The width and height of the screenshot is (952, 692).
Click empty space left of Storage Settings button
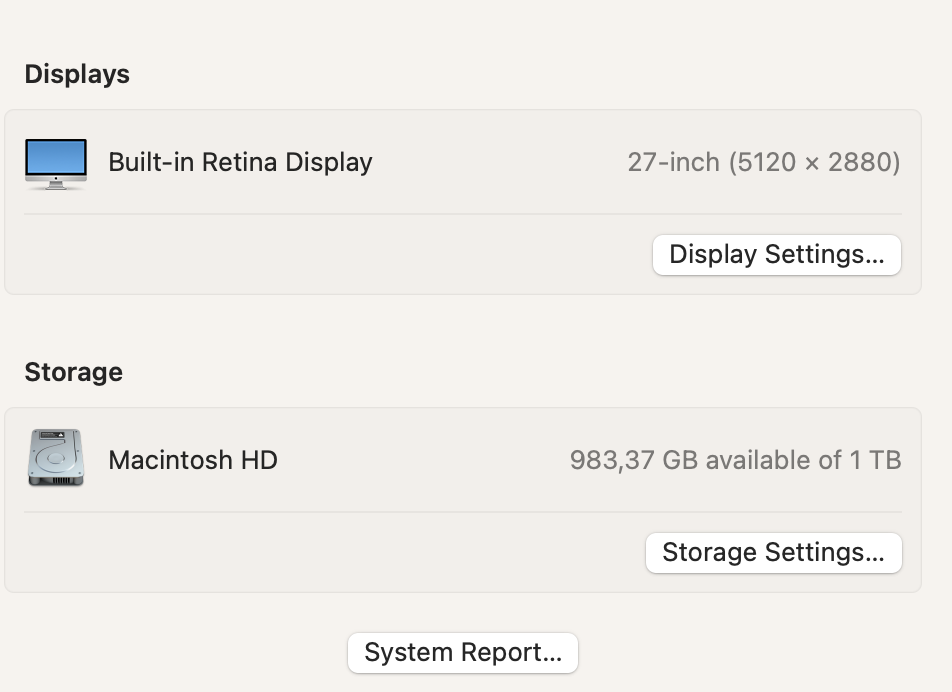click(330, 552)
